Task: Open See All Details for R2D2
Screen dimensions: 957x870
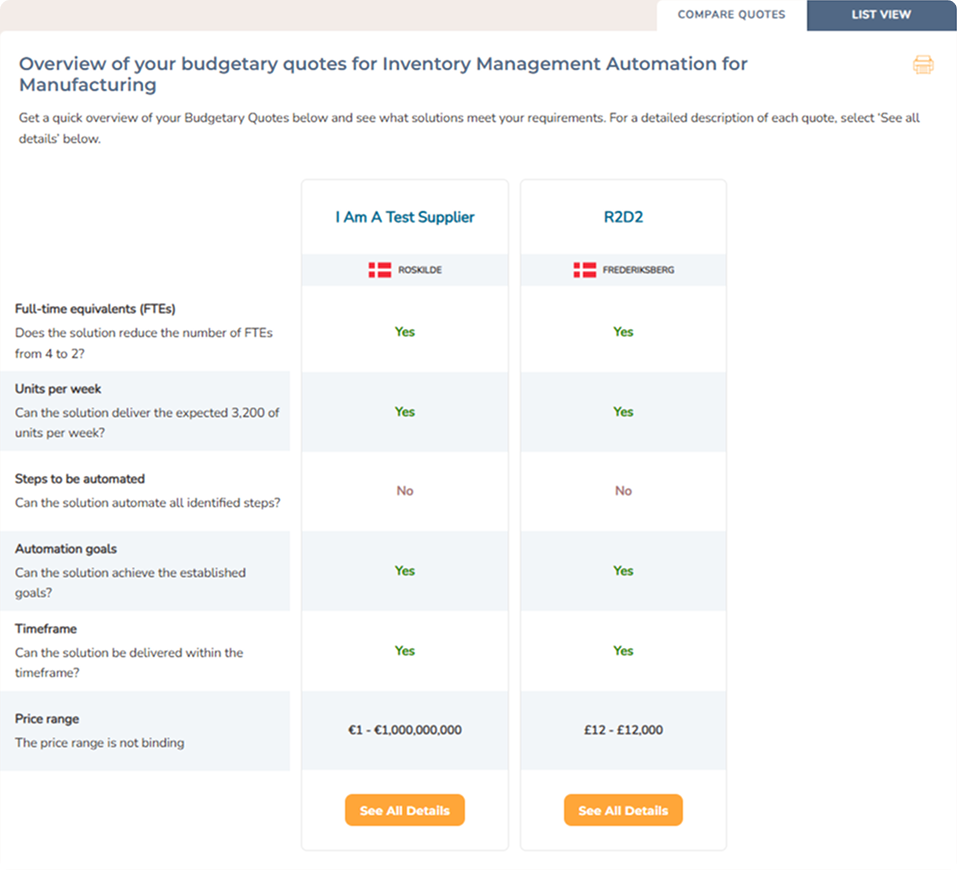Action: tap(623, 810)
